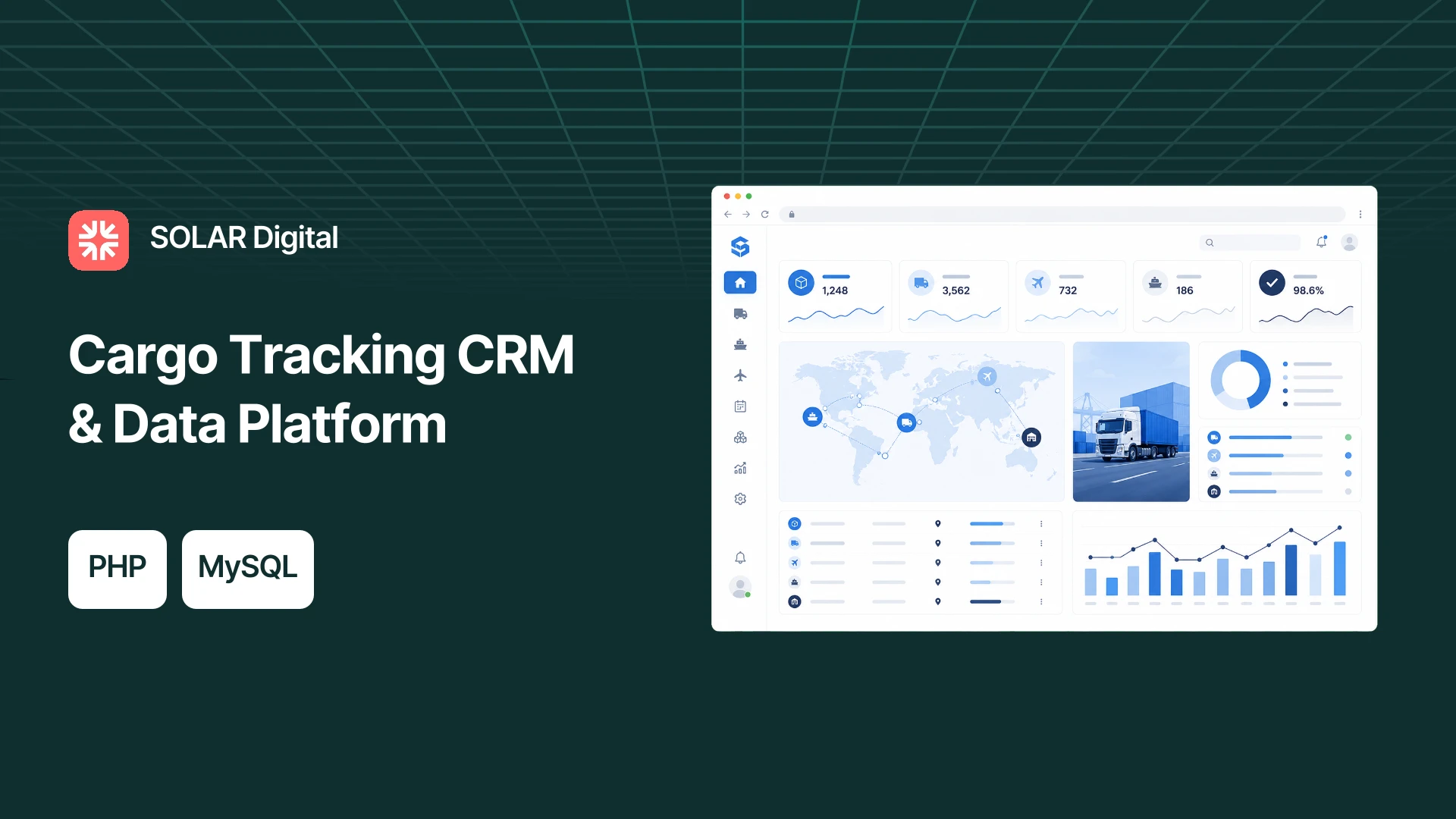The image size is (1456, 819).
Task: Select the airplane icon in the sidebar
Action: 740,375
